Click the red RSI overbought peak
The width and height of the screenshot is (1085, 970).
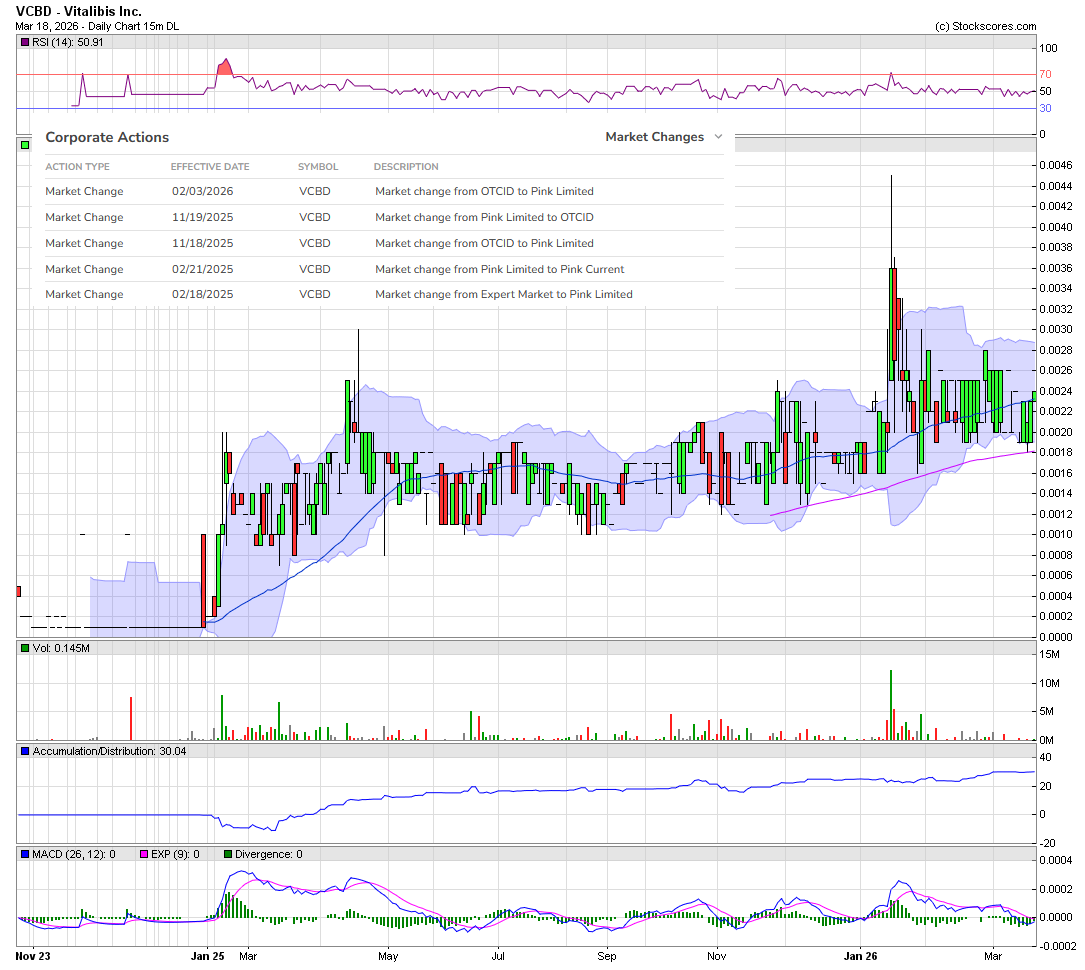(224, 67)
